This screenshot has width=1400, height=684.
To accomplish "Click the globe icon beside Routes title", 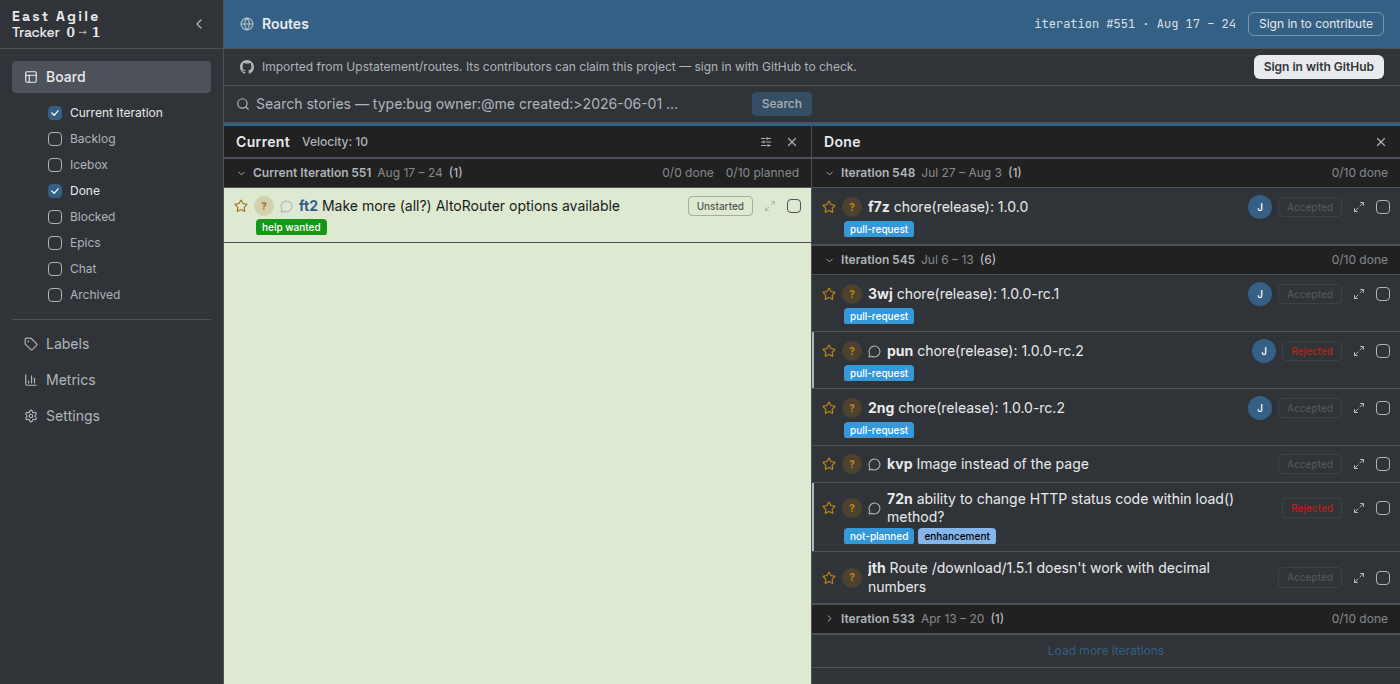I will coord(247,24).
